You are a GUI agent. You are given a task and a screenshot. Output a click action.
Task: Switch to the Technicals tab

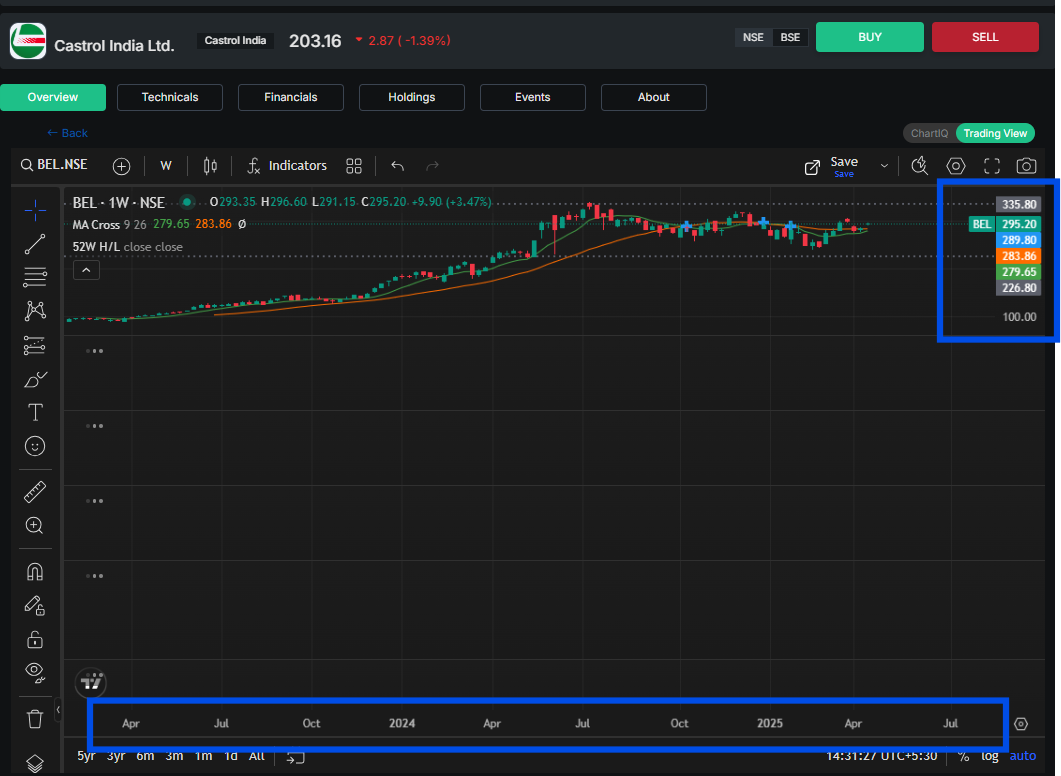point(170,97)
